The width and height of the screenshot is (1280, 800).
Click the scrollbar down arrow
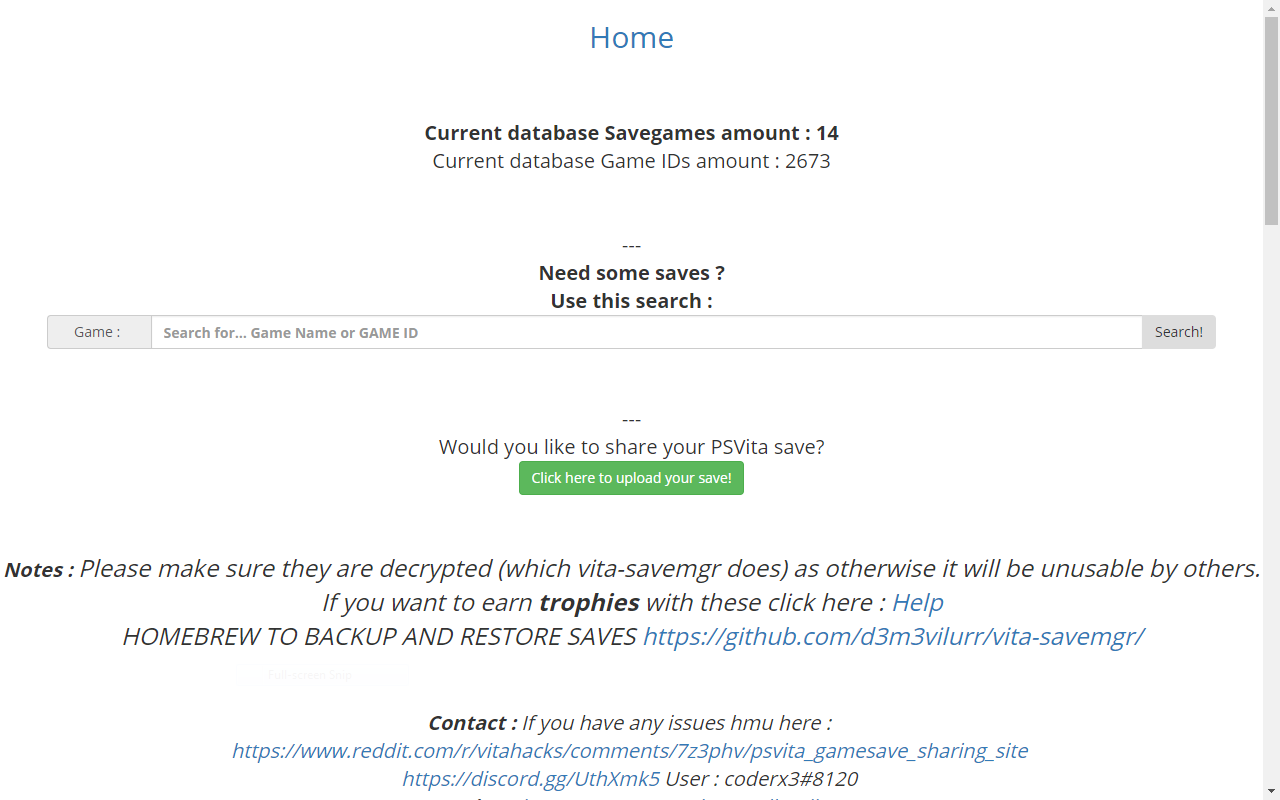(x=1271, y=792)
